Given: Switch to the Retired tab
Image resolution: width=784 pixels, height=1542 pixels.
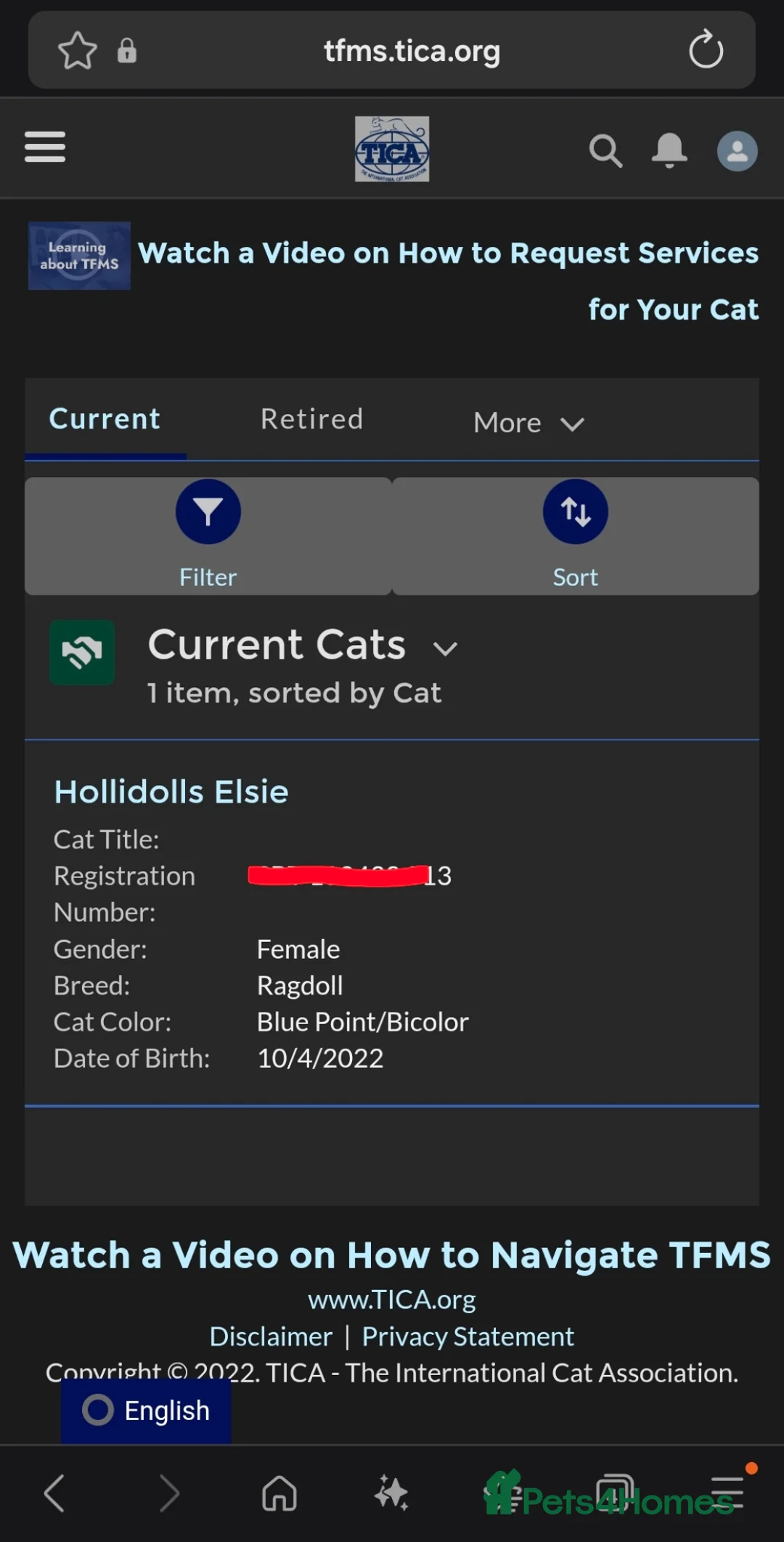Looking at the screenshot, I should point(311,418).
